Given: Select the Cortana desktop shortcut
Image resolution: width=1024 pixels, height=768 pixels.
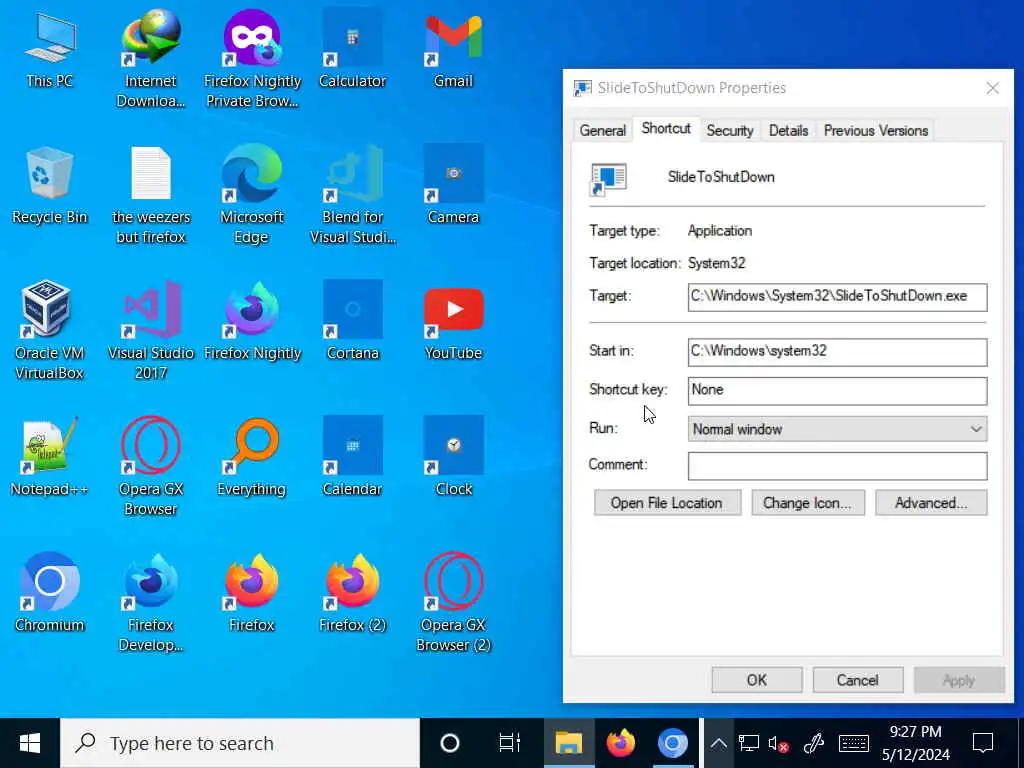Looking at the screenshot, I should click(x=353, y=323).
